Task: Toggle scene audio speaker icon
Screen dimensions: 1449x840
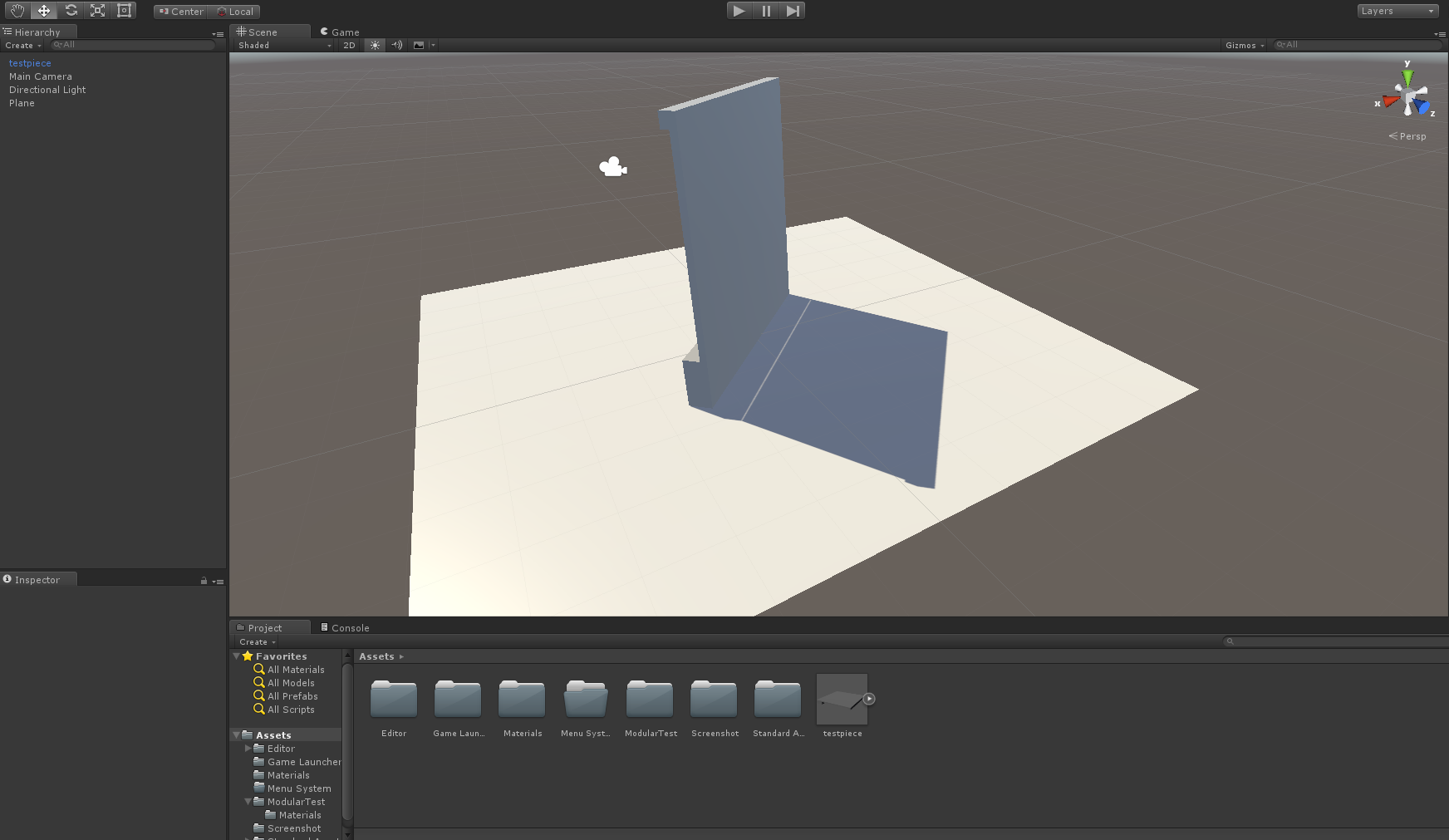Action: 397,46
